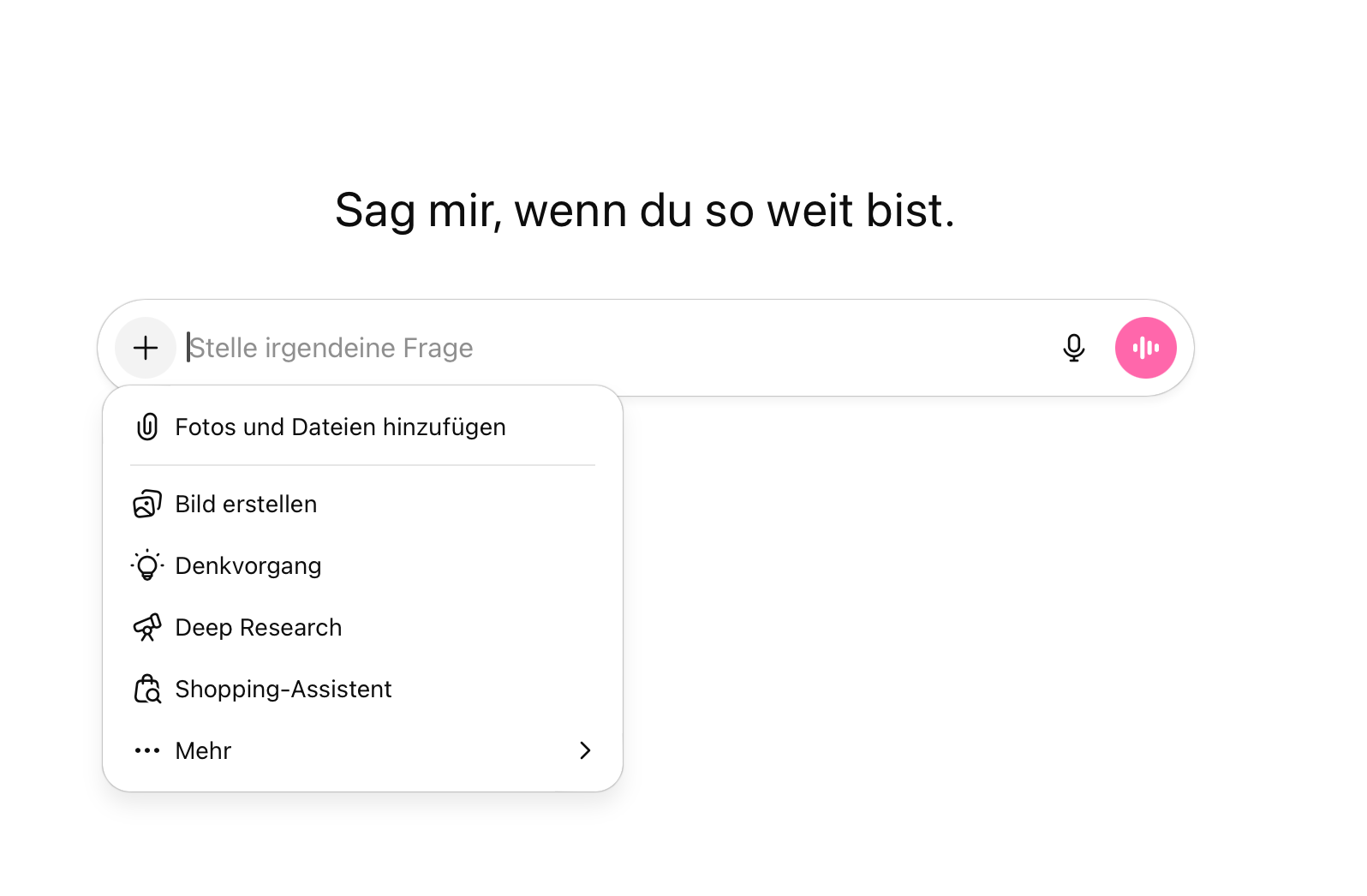Select "Fotos und Dateien hinzufügen" label
The width and height of the screenshot is (1367, 896).
(x=340, y=427)
